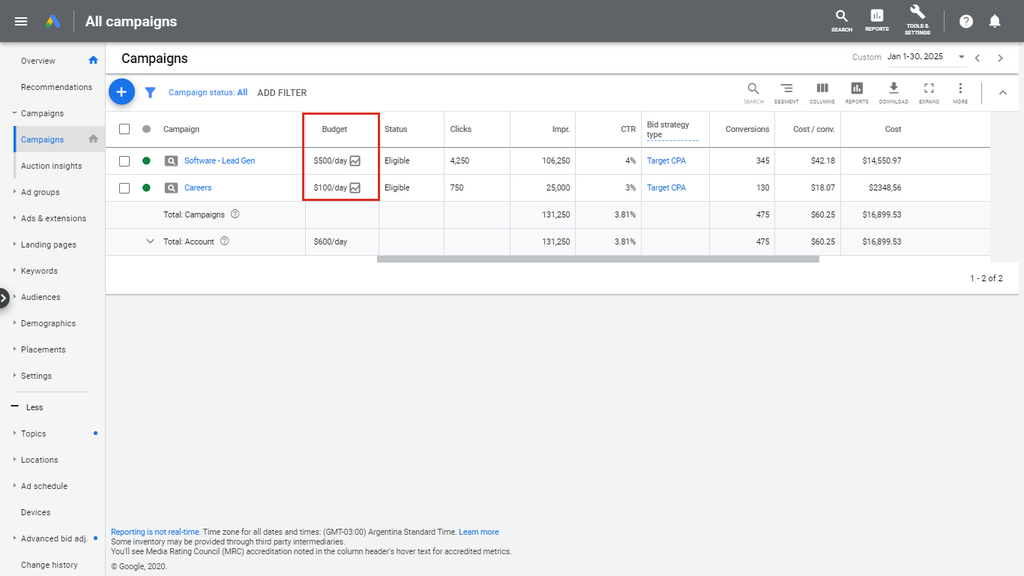Open the filter funnel icon
This screenshot has width=1024, height=576.
click(x=150, y=93)
